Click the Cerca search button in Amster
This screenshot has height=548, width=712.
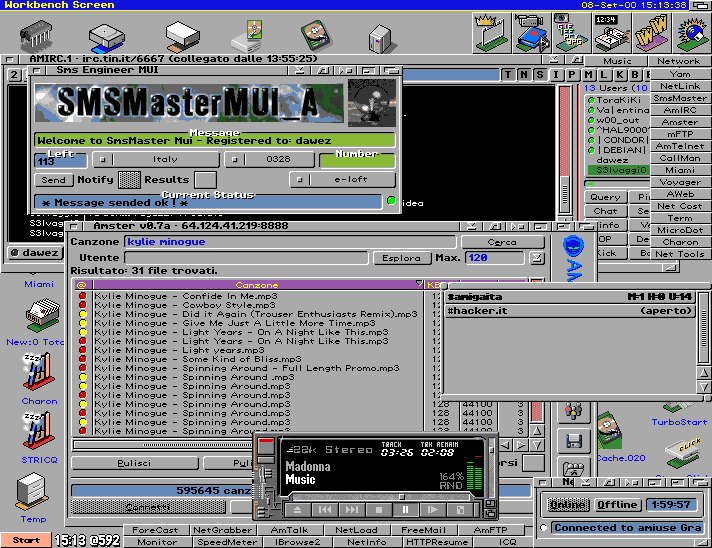pos(502,242)
